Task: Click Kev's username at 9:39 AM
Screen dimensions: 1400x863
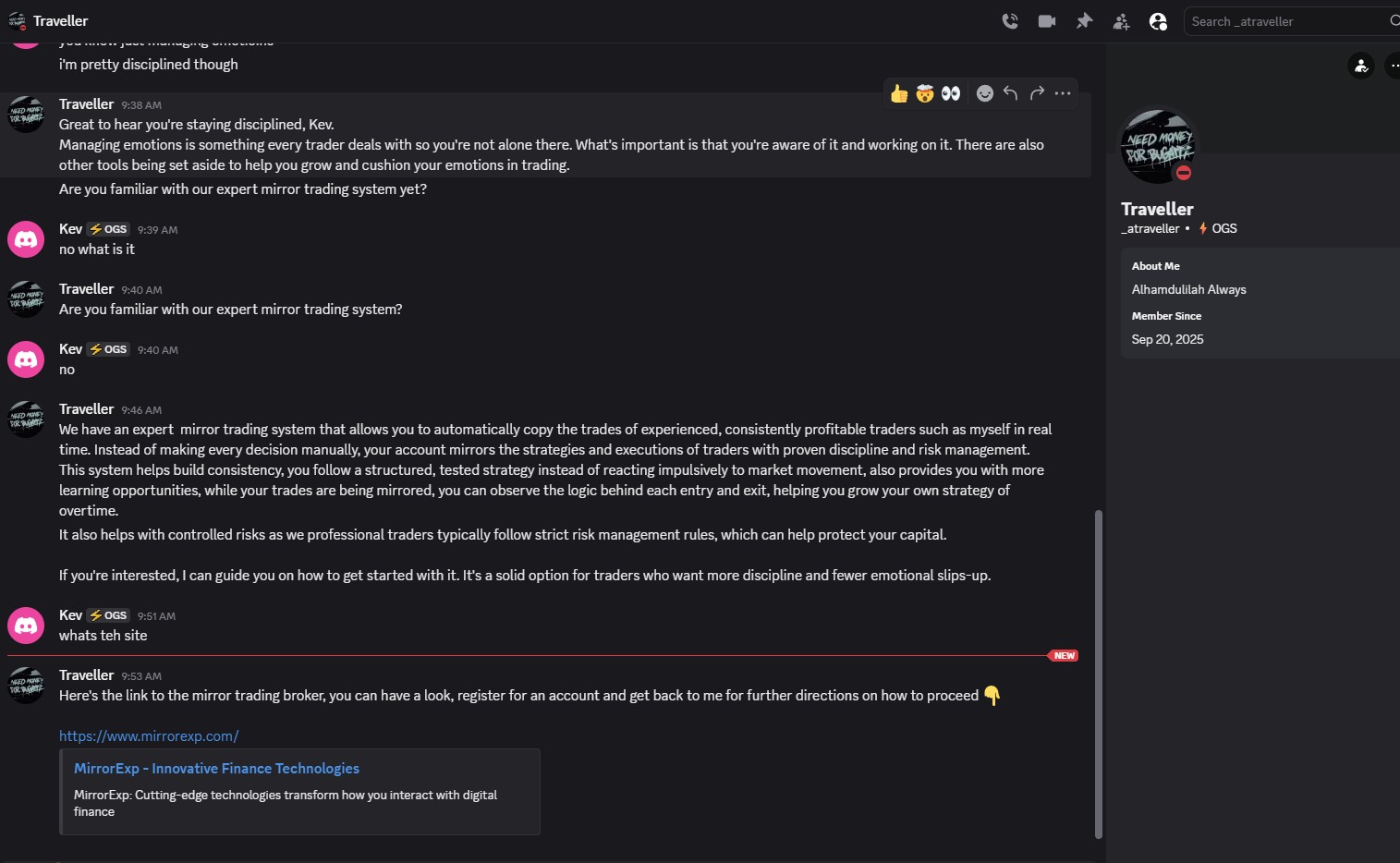Action: [x=70, y=229]
